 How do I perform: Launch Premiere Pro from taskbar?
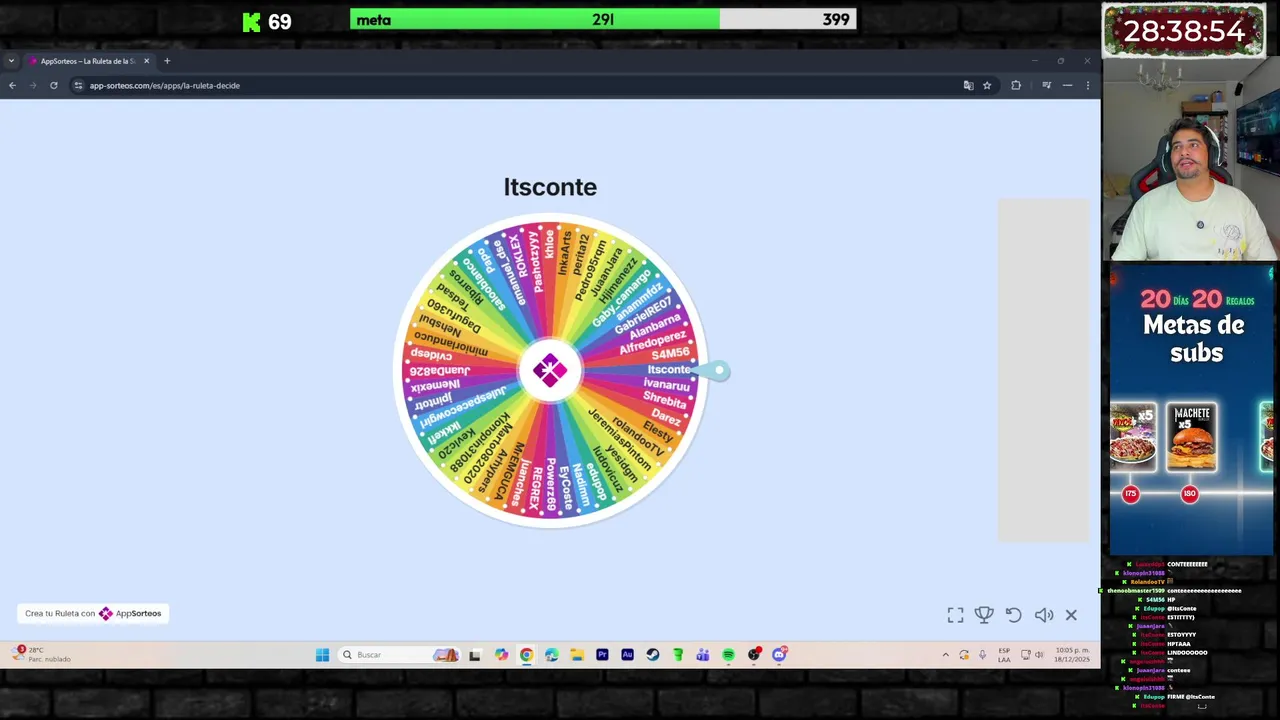[602, 655]
